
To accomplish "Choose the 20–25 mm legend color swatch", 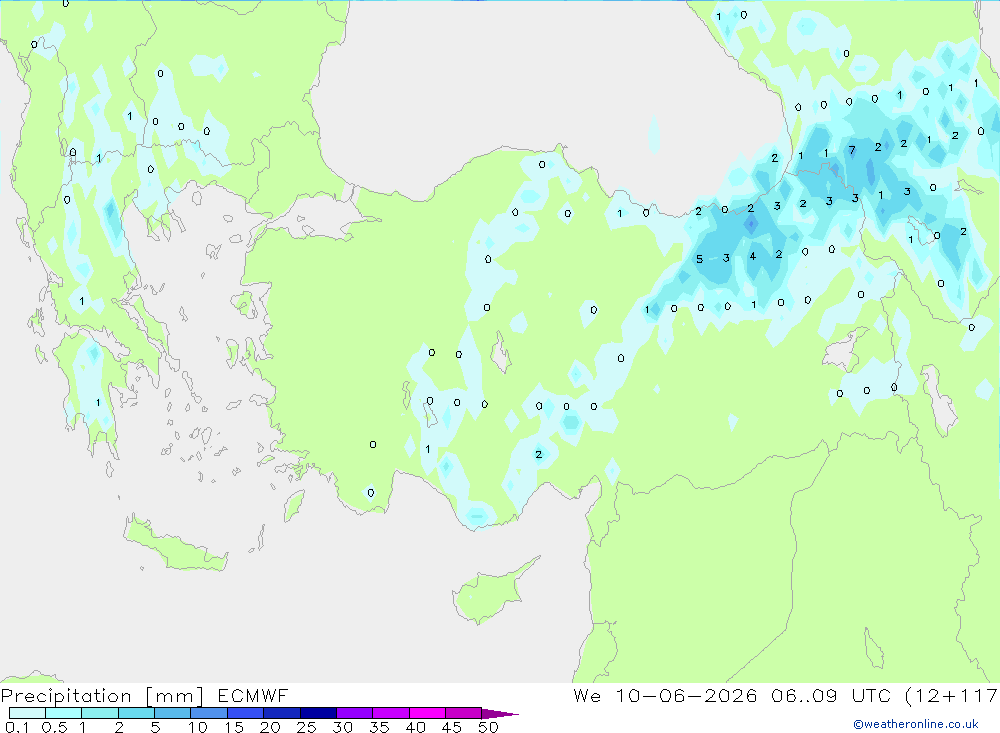I will (x=282, y=713).
